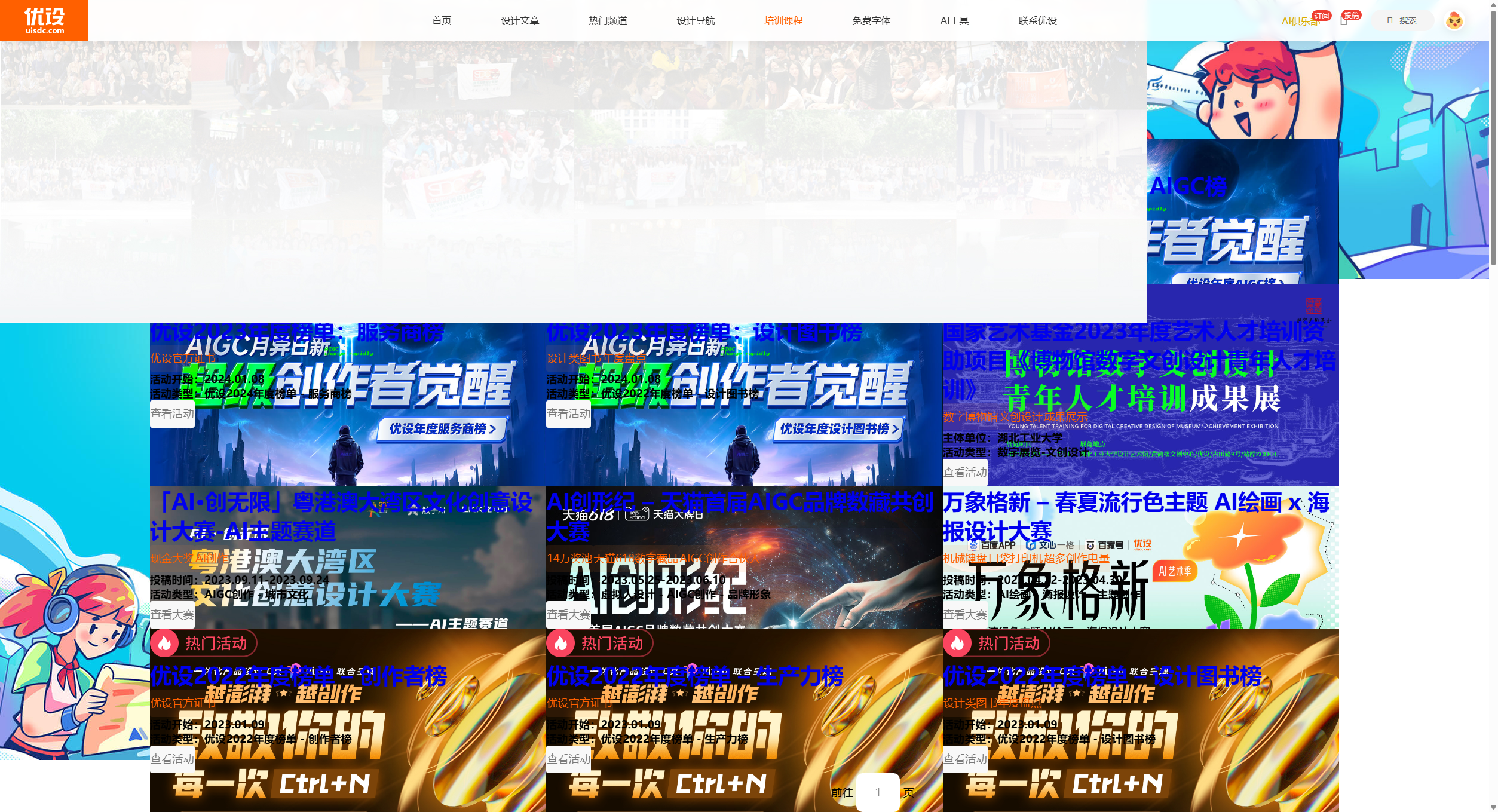Open the AI工具 nav item
The image size is (1498, 812).
click(954, 20)
